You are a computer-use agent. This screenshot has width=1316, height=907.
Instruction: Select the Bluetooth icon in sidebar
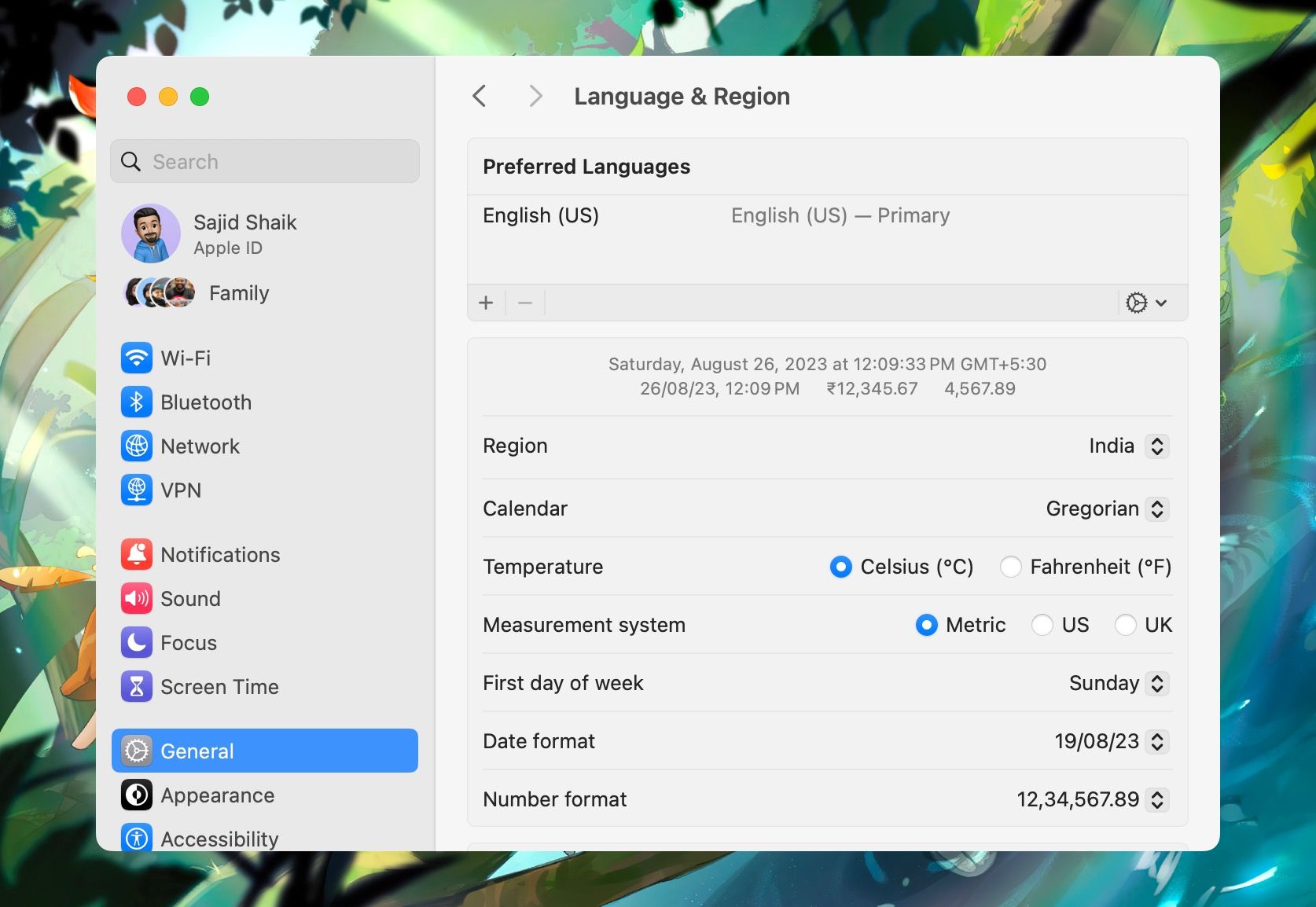click(x=136, y=402)
